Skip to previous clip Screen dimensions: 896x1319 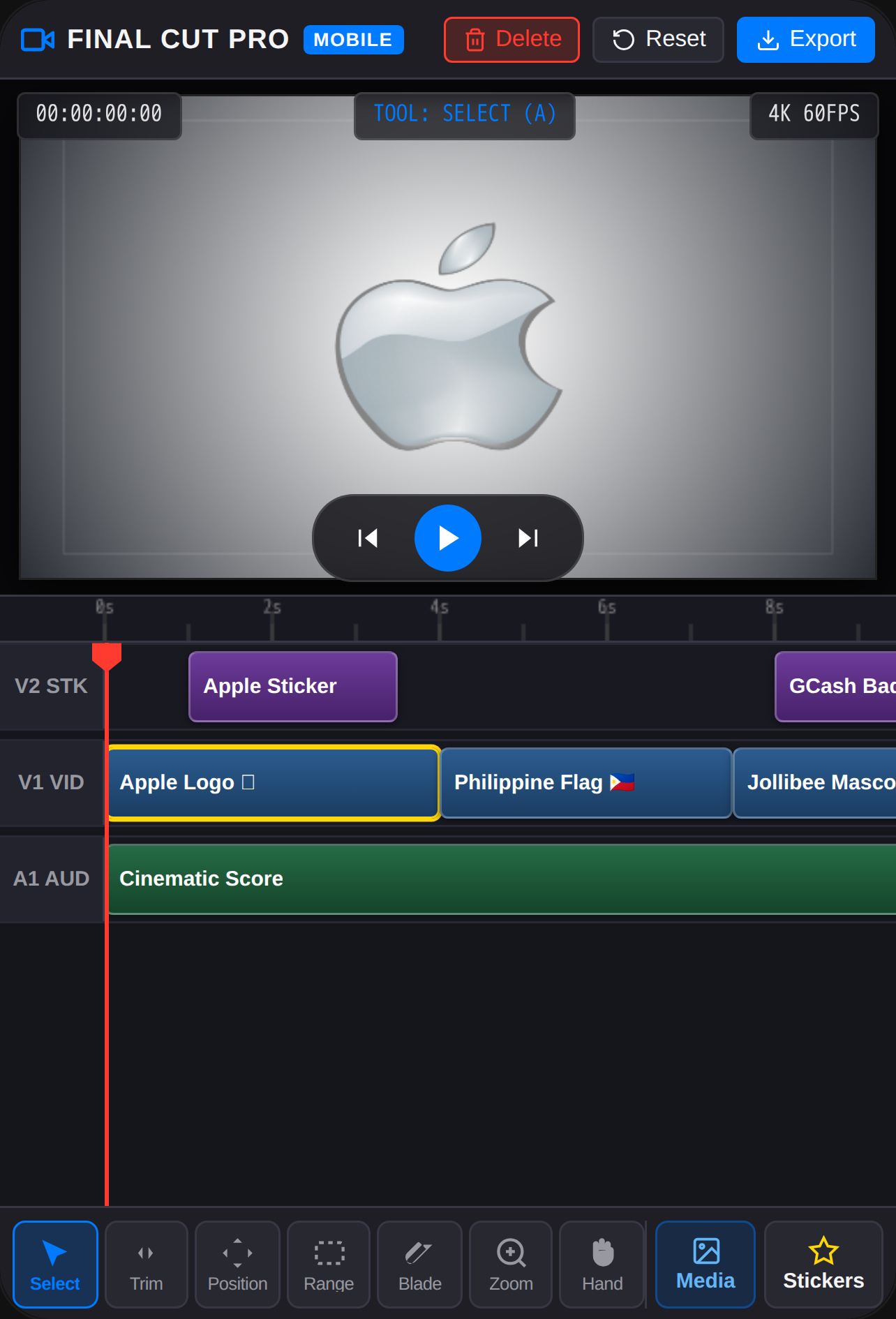(x=368, y=538)
